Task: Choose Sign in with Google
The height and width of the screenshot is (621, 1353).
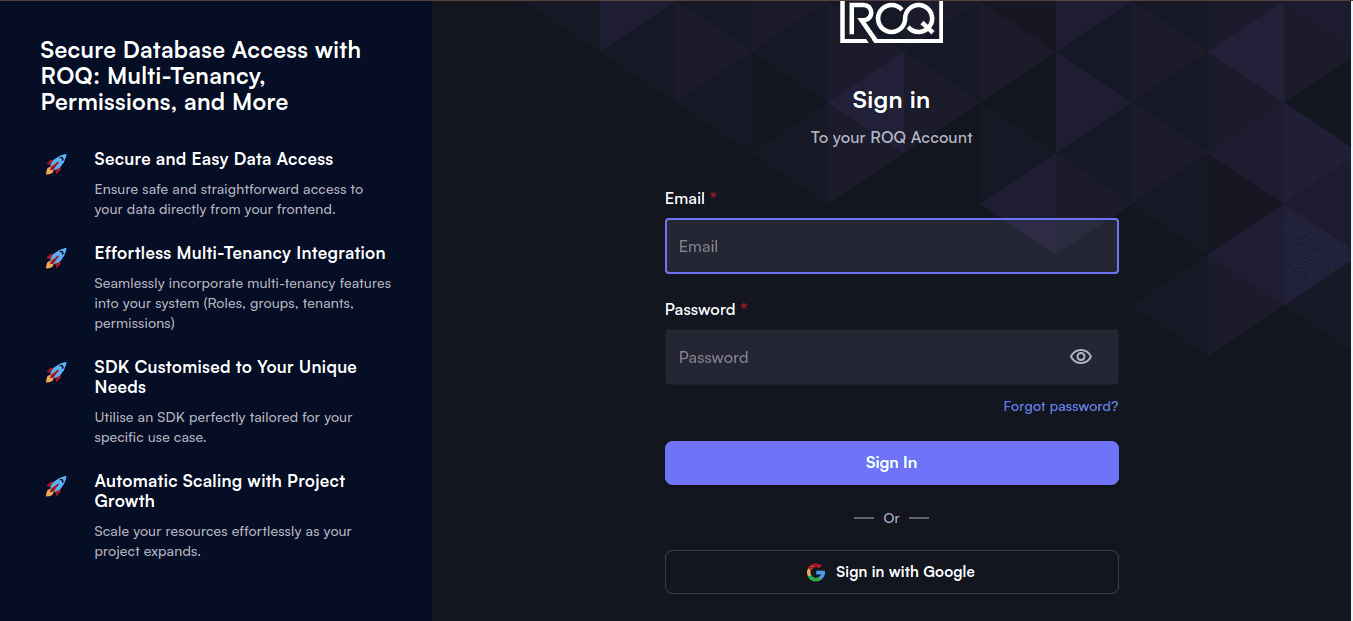Action: point(891,572)
